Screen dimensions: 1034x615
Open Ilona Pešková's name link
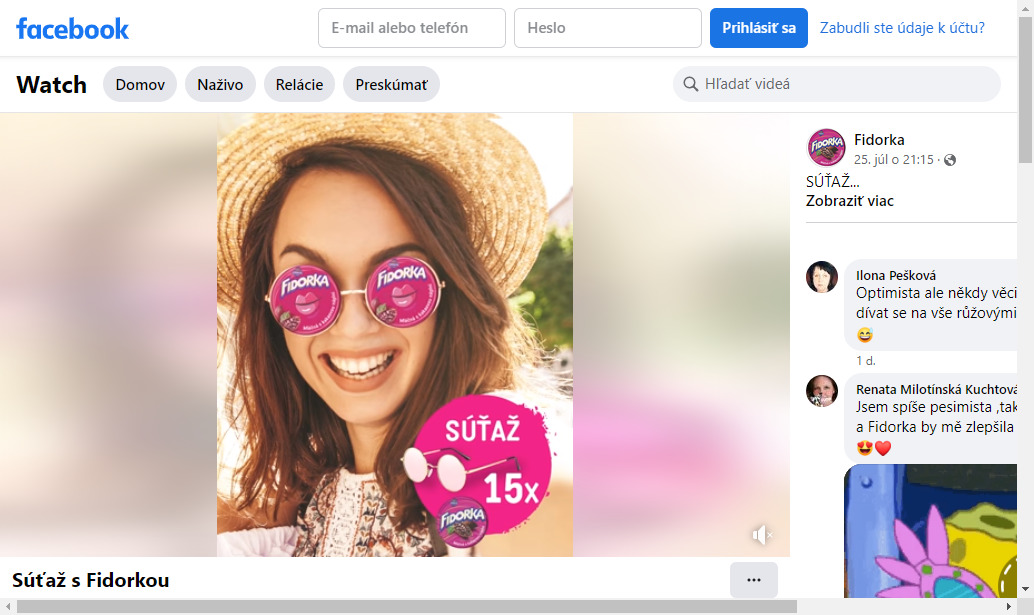click(x=896, y=276)
